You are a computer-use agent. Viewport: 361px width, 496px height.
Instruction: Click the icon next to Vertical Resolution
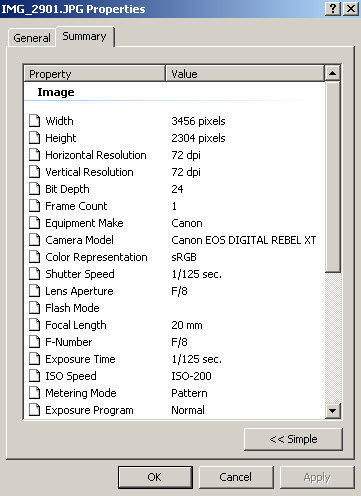click(x=34, y=172)
